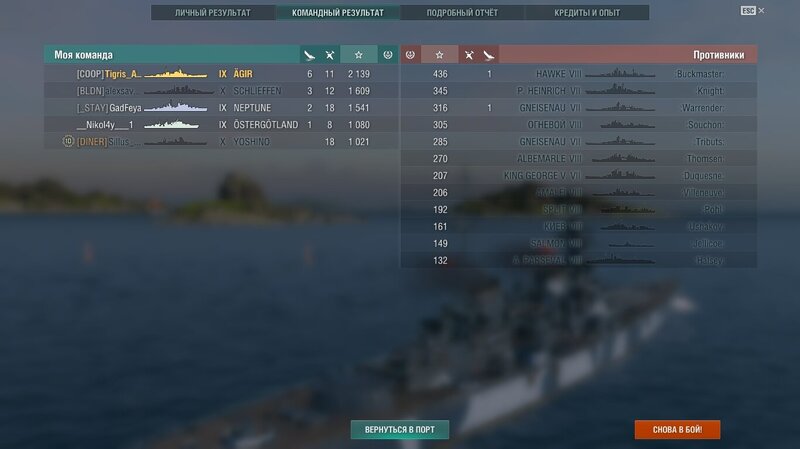This screenshot has width=800, height=449.
Task: Click the rank badge next to [DINER] player
Action: coord(68,141)
